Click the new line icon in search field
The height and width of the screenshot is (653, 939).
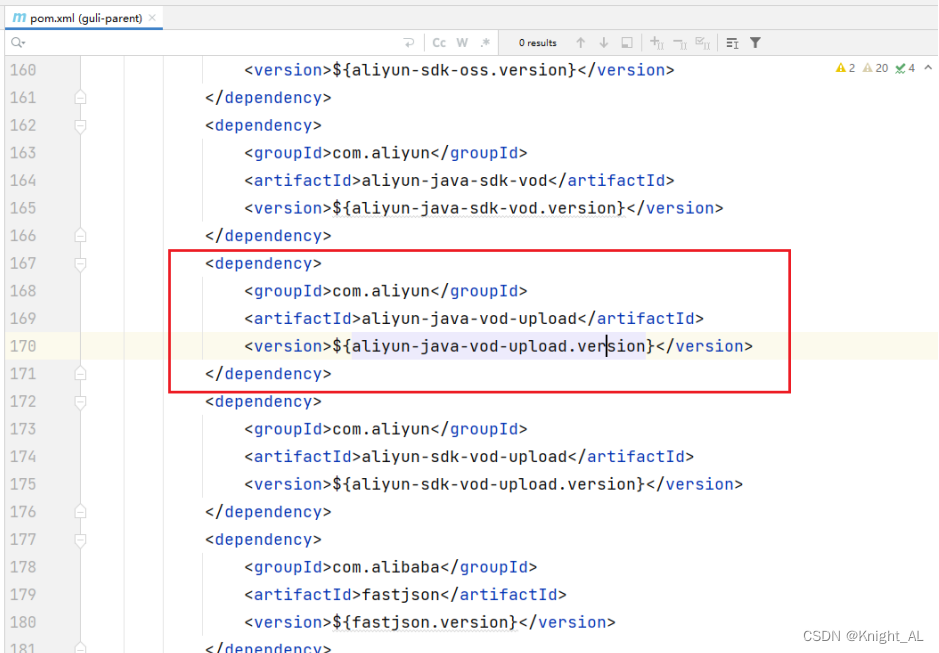pyautogui.click(x=408, y=43)
